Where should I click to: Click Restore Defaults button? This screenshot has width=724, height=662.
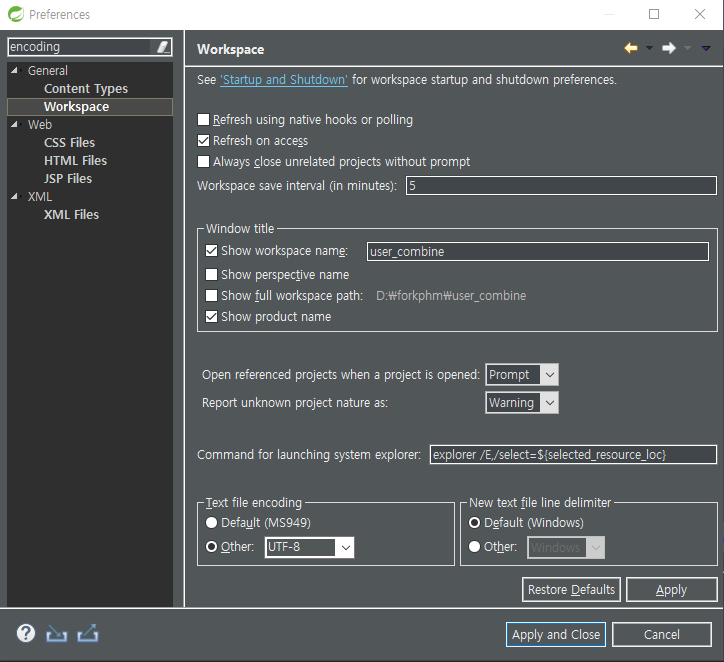click(571, 590)
